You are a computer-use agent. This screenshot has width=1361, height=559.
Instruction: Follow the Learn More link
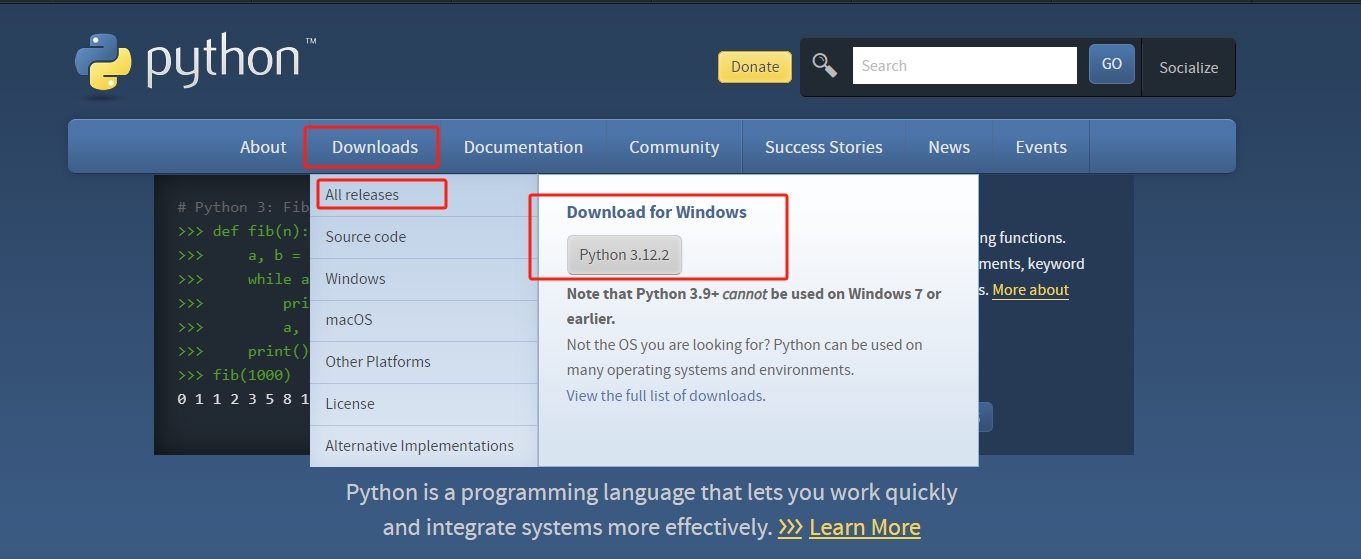click(x=864, y=527)
